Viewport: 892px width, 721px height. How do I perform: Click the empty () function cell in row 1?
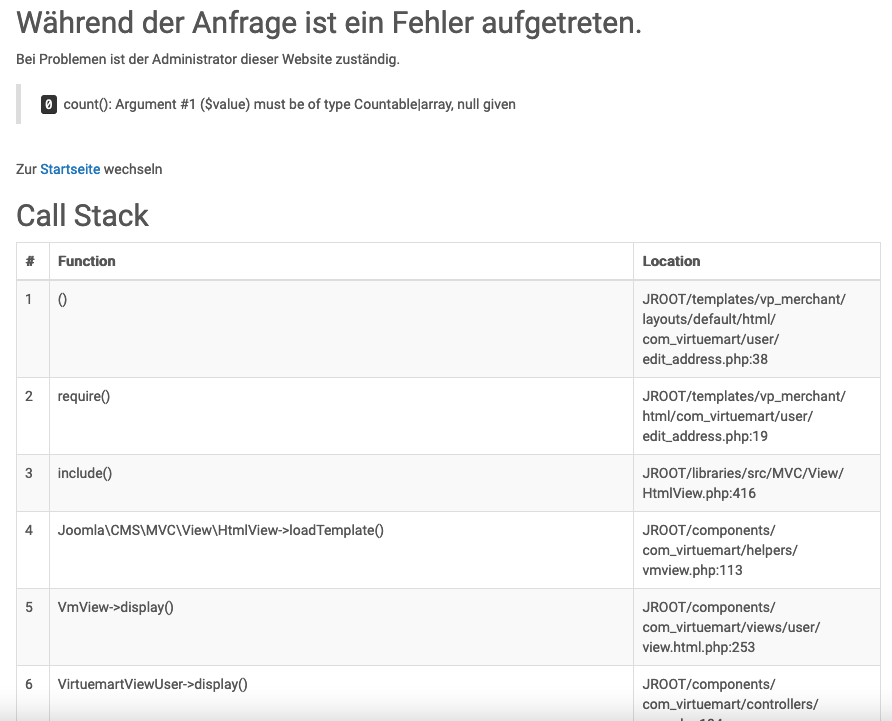pyautogui.click(x=63, y=299)
